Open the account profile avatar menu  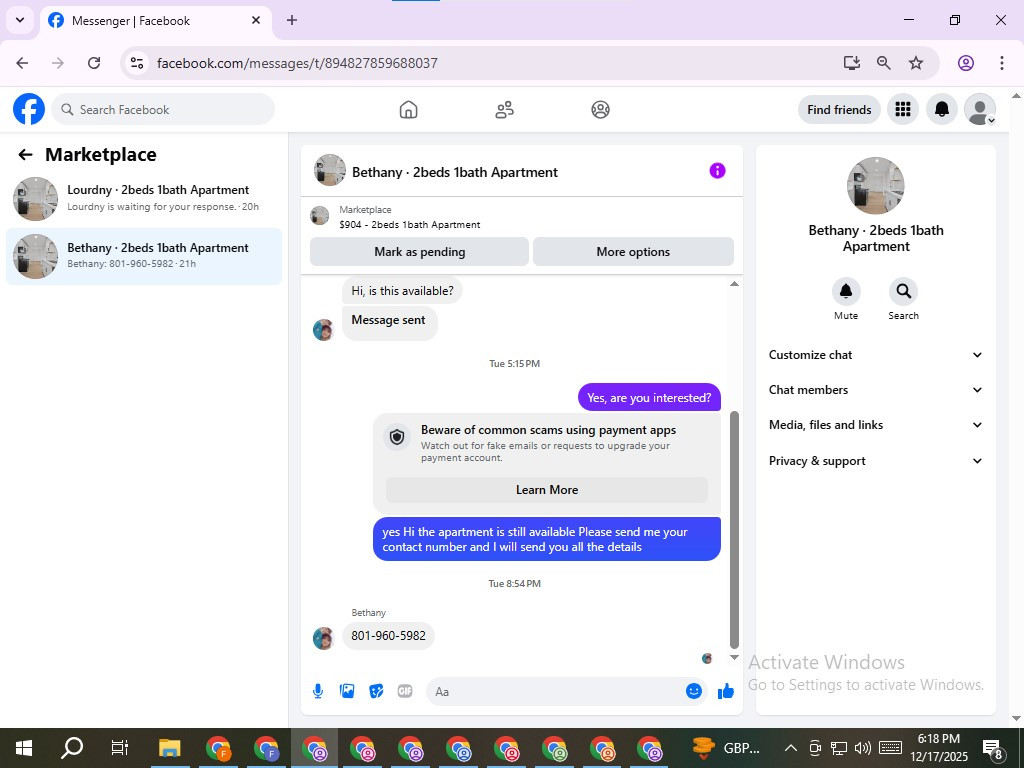pyautogui.click(x=980, y=109)
